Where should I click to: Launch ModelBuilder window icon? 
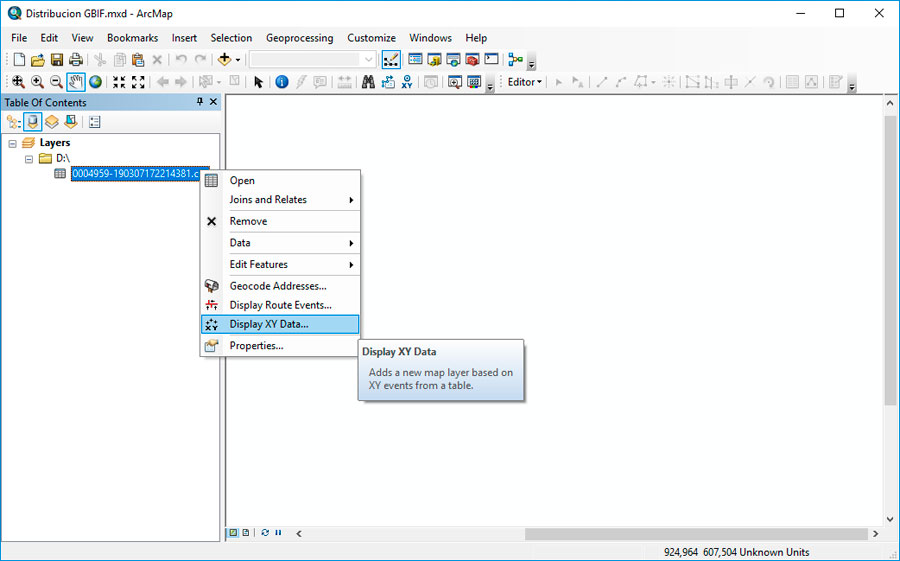point(515,60)
